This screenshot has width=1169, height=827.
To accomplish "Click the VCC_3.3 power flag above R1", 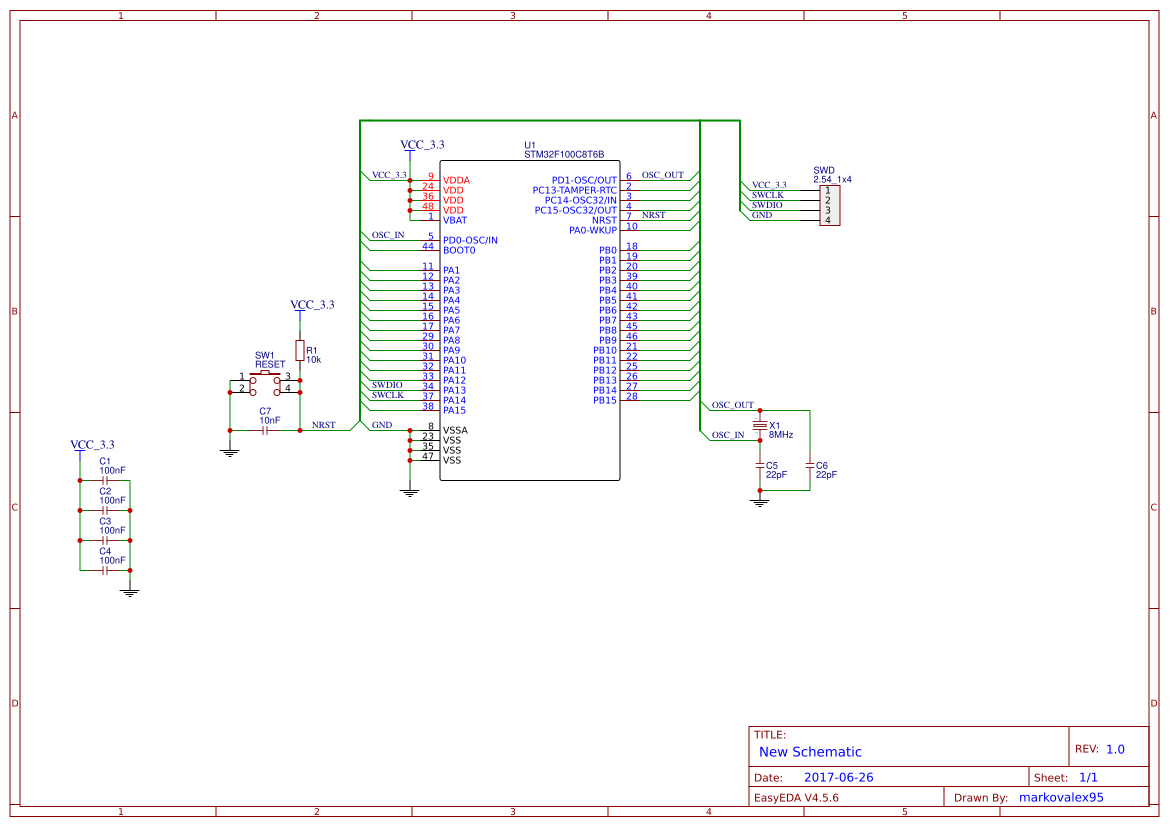I will 312,305.
